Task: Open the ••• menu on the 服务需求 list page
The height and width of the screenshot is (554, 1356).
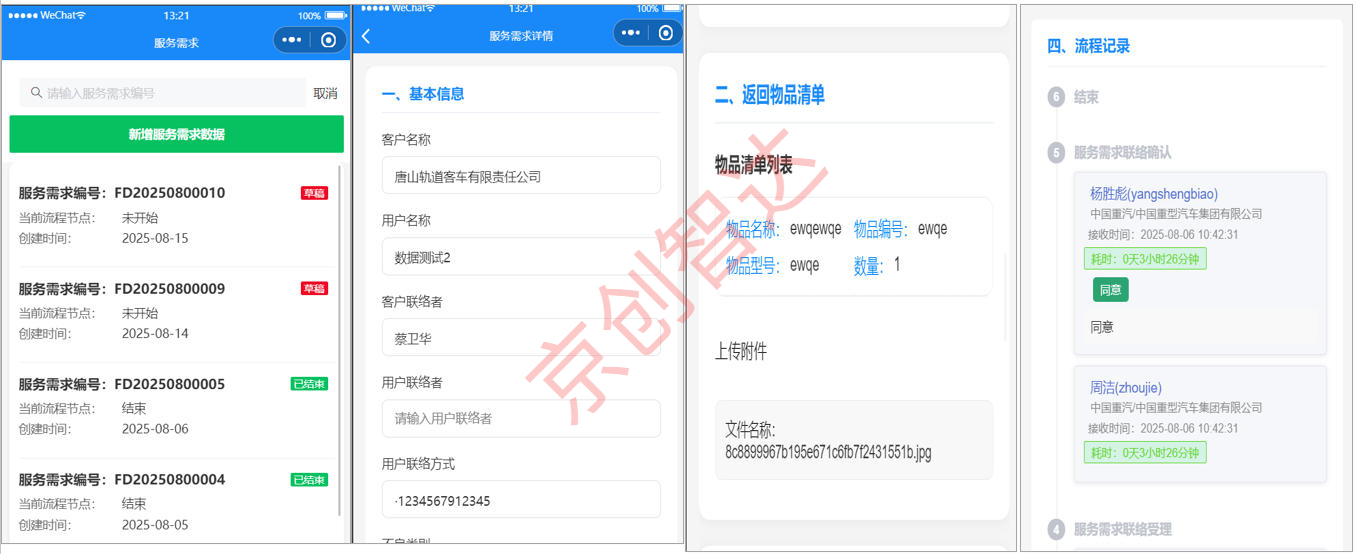Action: (x=292, y=40)
